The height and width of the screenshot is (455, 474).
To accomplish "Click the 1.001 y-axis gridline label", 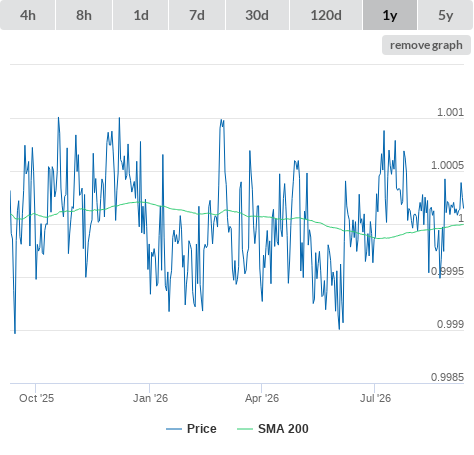I will [450, 112].
